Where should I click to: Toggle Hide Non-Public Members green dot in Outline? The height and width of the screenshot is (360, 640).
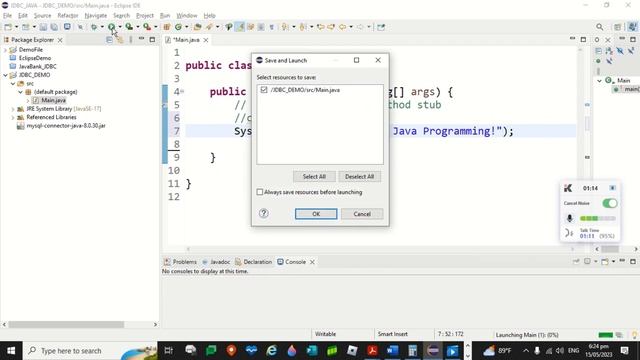(x=598, y=61)
